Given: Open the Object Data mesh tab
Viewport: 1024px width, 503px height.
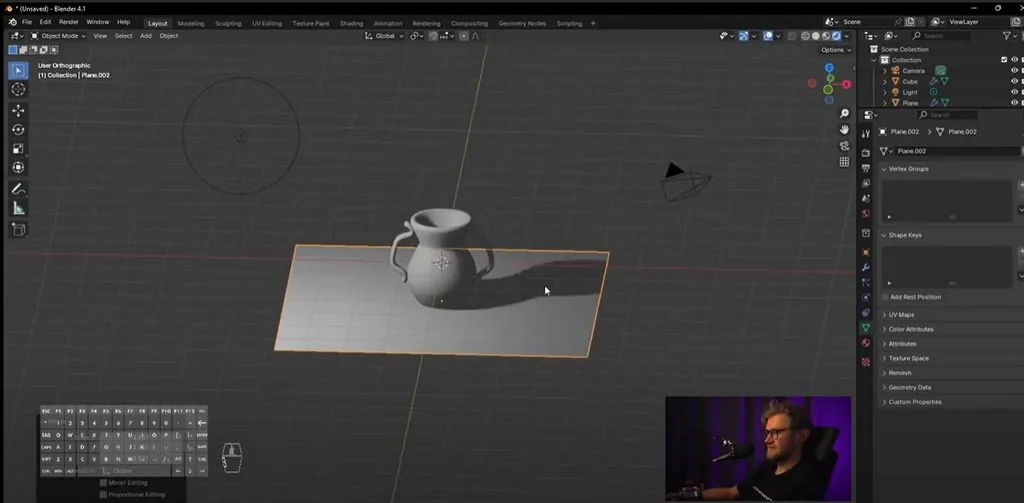Looking at the screenshot, I should pos(866,327).
